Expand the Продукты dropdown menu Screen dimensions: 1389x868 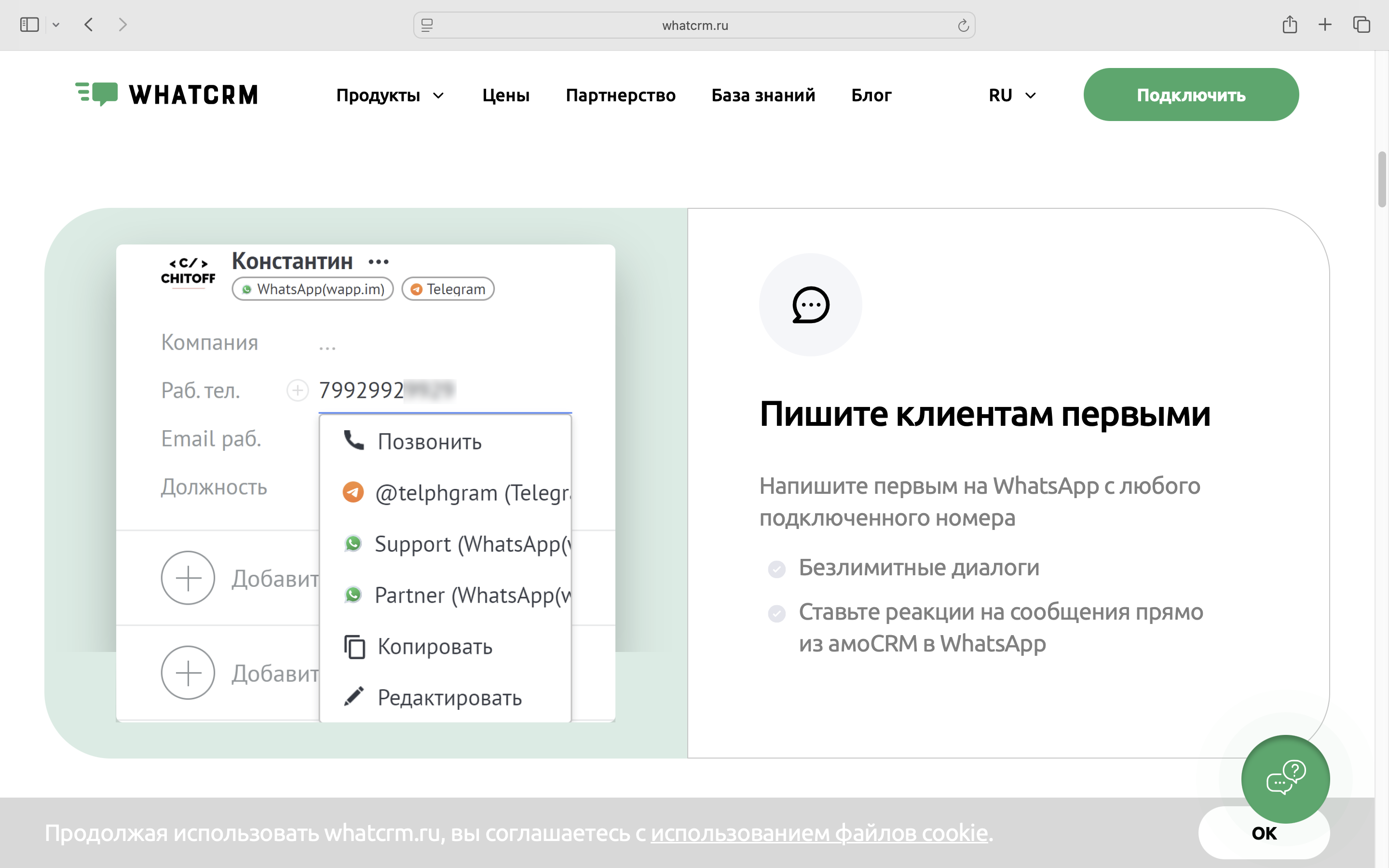[390, 95]
